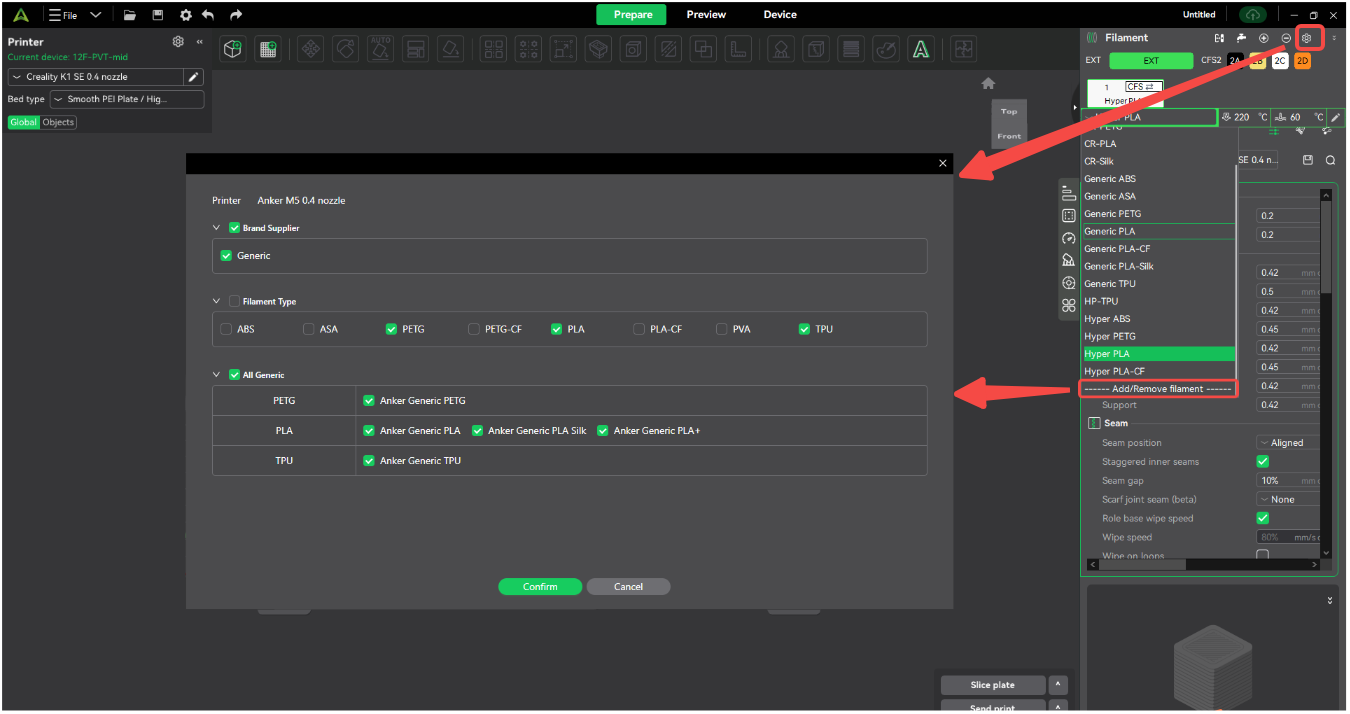Collapse the All Generic section
This screenshot has width=1350, height=714.
[x=216, y=375]
